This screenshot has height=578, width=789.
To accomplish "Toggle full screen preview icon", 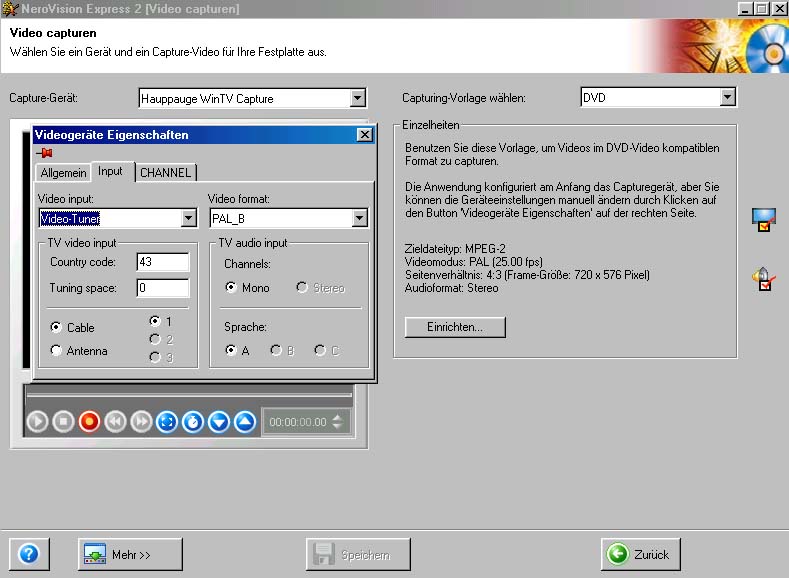I will (167, 422).
